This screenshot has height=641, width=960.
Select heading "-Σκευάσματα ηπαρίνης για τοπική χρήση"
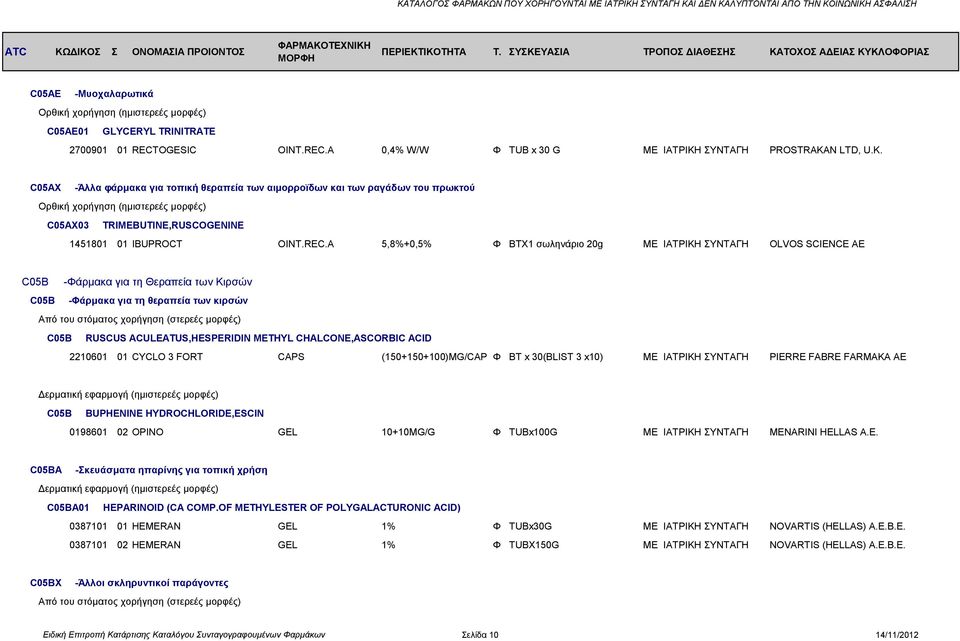[x=171, y=470]
